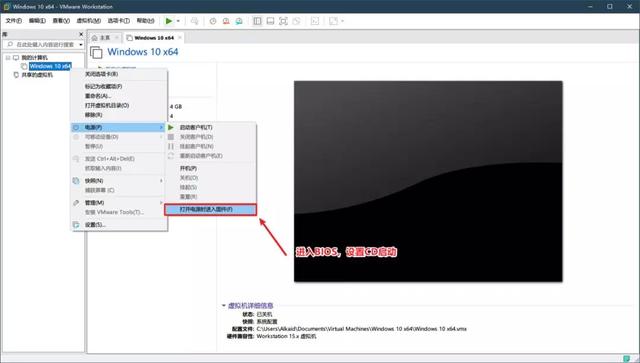This screenshot has height=363, width=640.
Task: Click 安装 VMware Tools(T)... menu entry
Action: [x=119, y=212]
